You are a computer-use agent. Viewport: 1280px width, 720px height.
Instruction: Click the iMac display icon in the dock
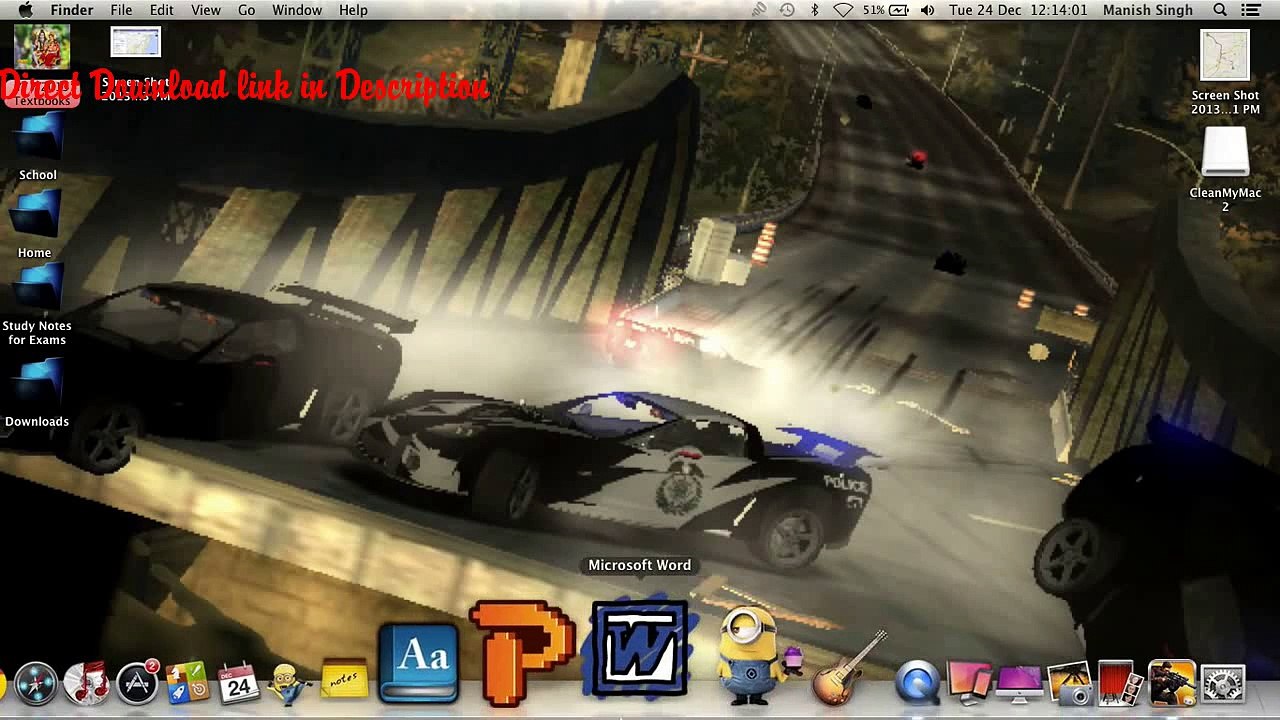[x=1018, y=684]
